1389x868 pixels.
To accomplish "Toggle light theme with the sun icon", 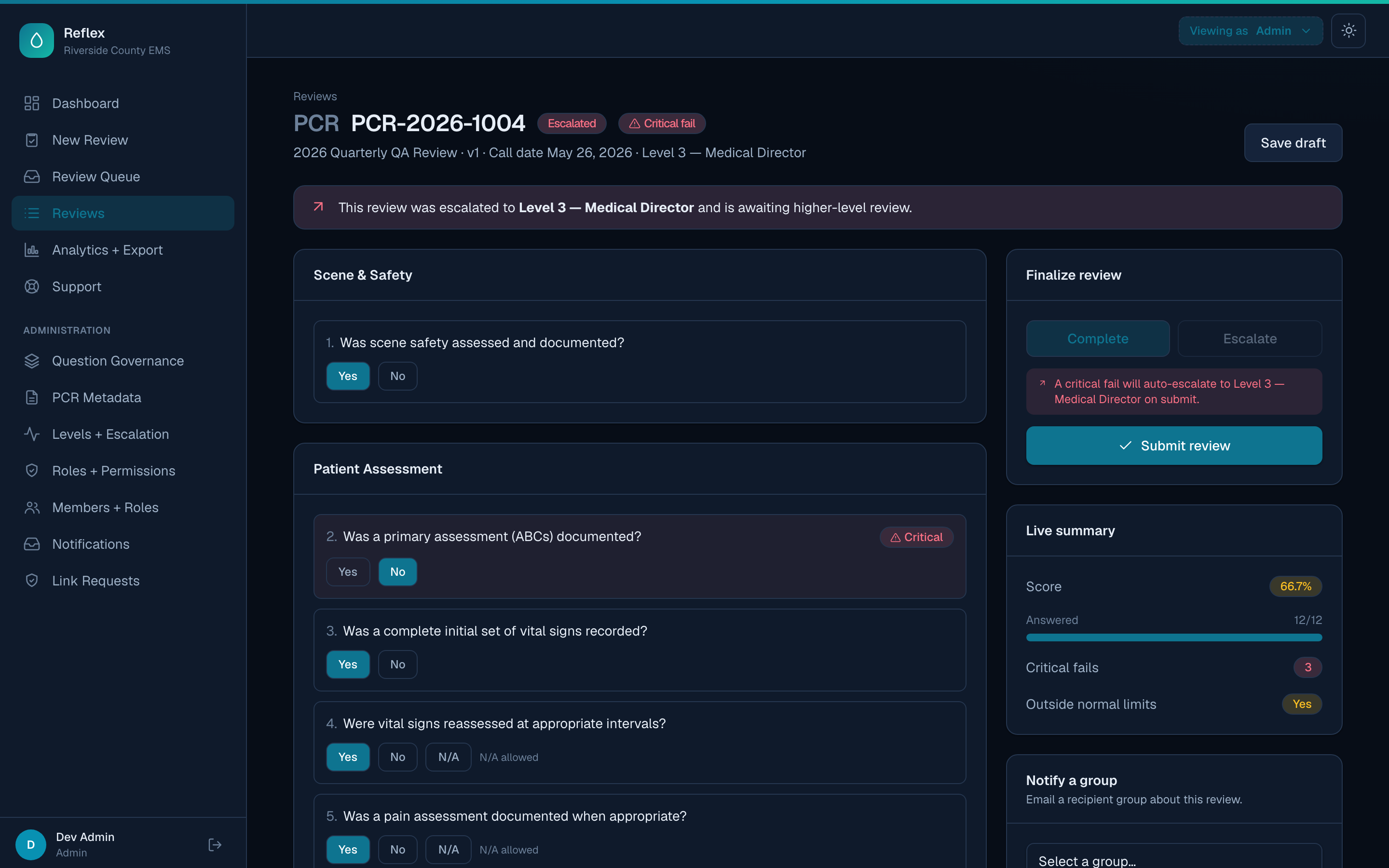I will click(1348, 31).
